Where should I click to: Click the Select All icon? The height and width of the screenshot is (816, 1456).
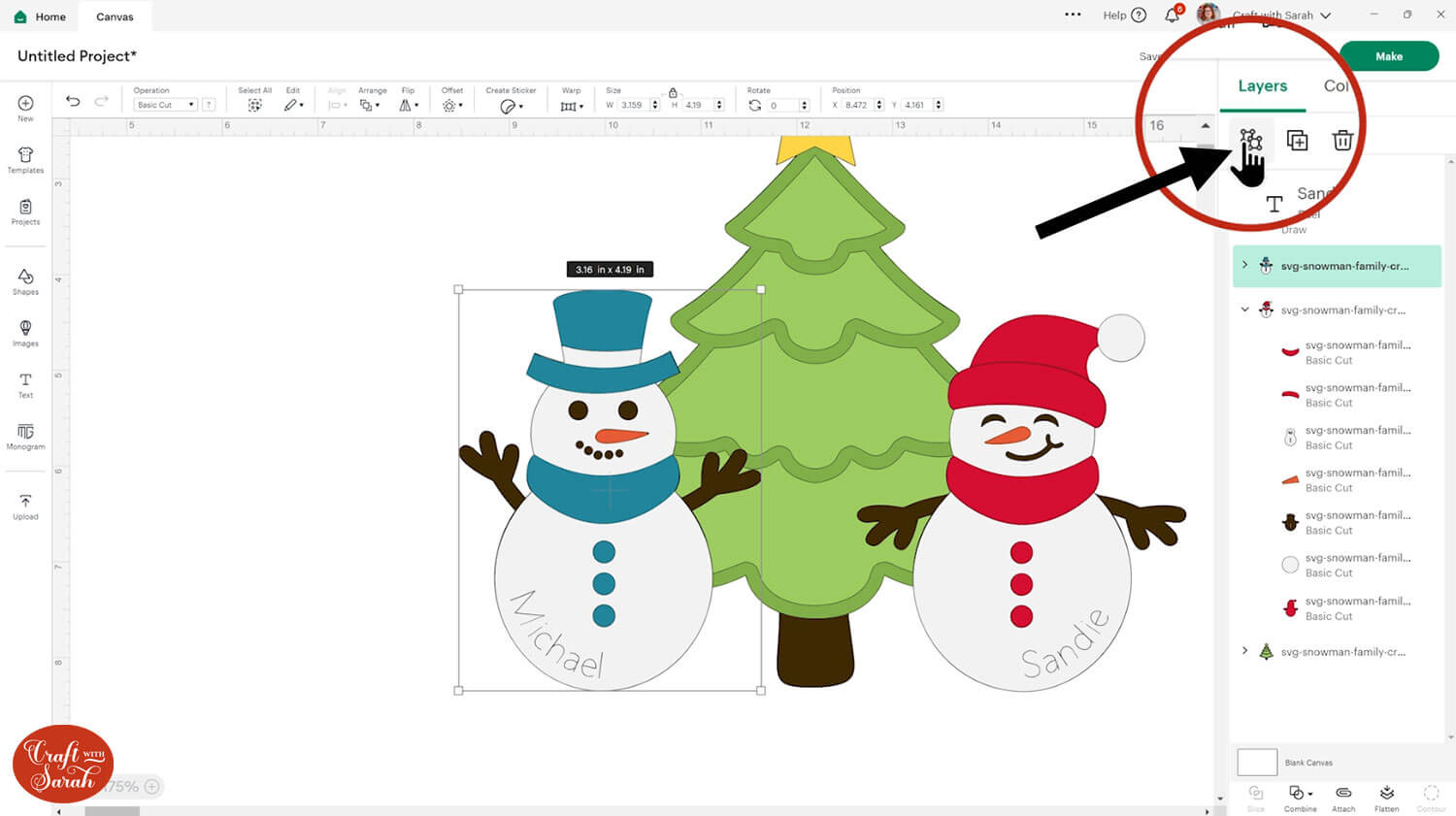coord(254,105)
